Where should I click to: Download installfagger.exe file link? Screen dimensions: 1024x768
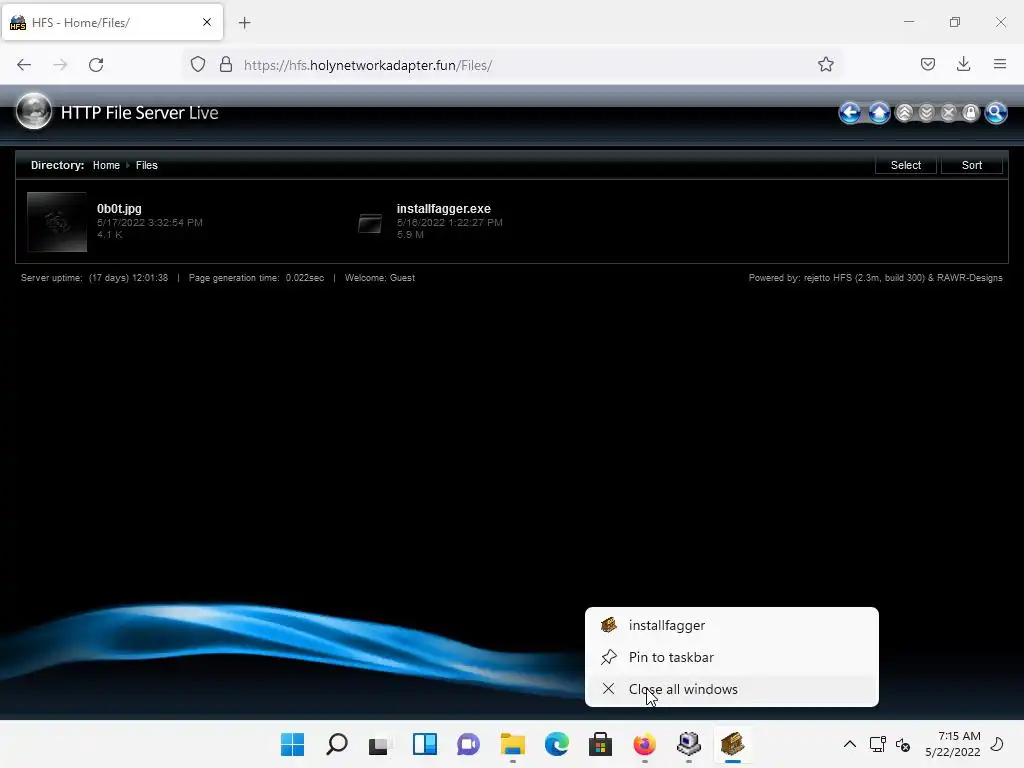[443, 208]
